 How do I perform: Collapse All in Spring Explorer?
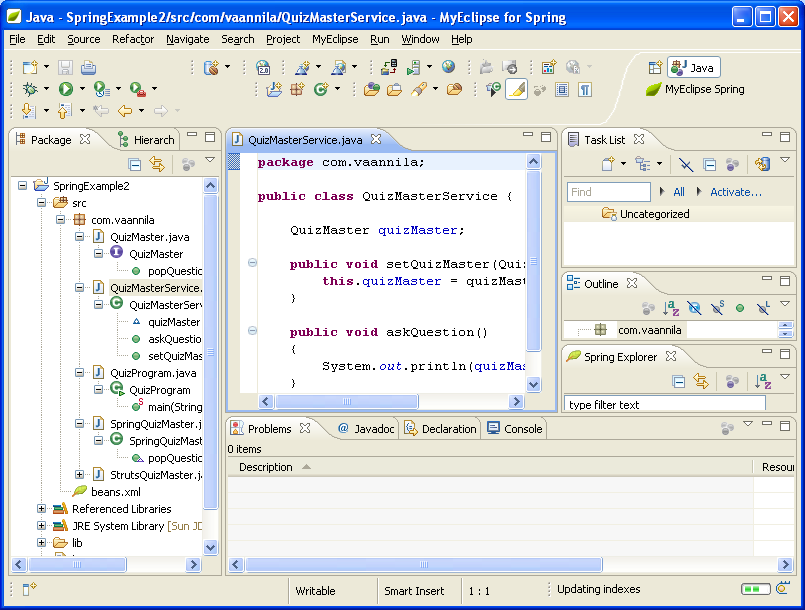point(679,382)
